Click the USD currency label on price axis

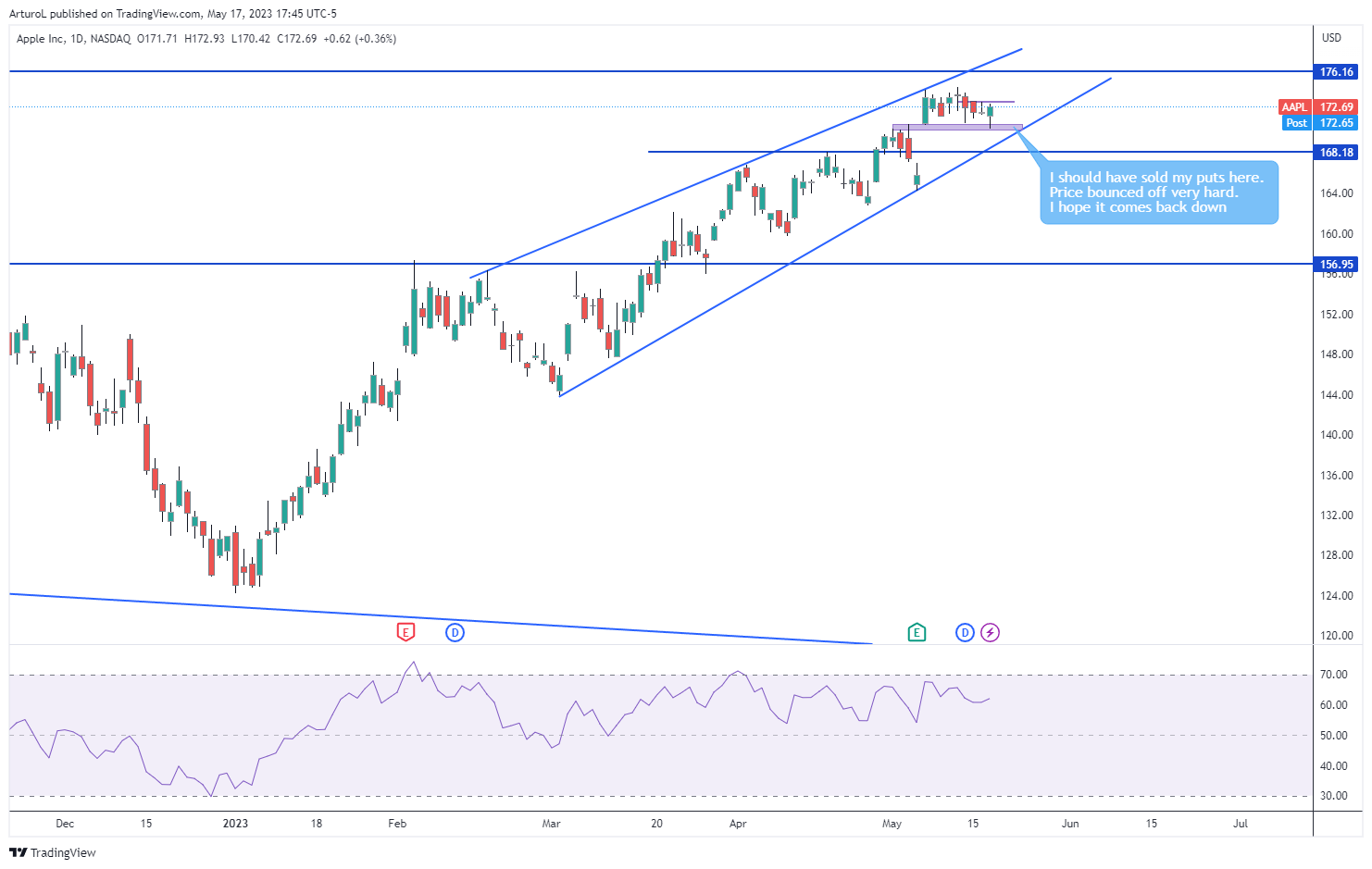1331,38
